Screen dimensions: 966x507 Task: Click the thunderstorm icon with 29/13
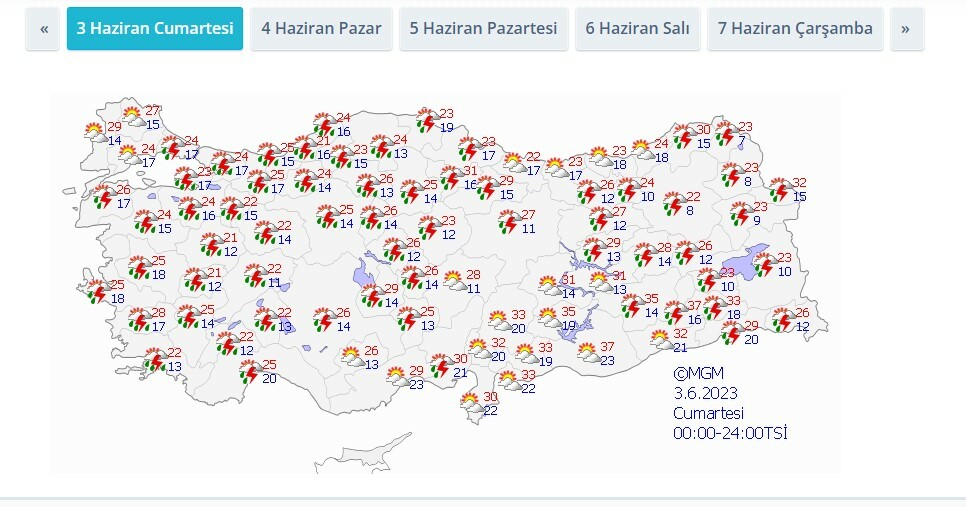pos(594,249)
